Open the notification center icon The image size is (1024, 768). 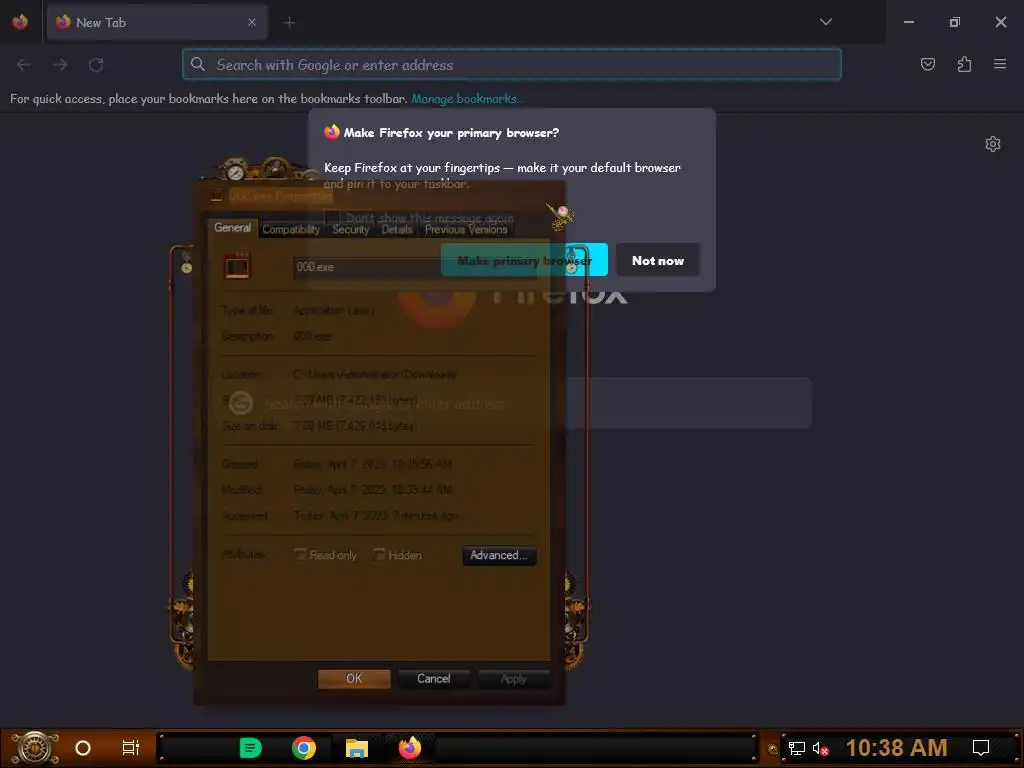[980, 748]
